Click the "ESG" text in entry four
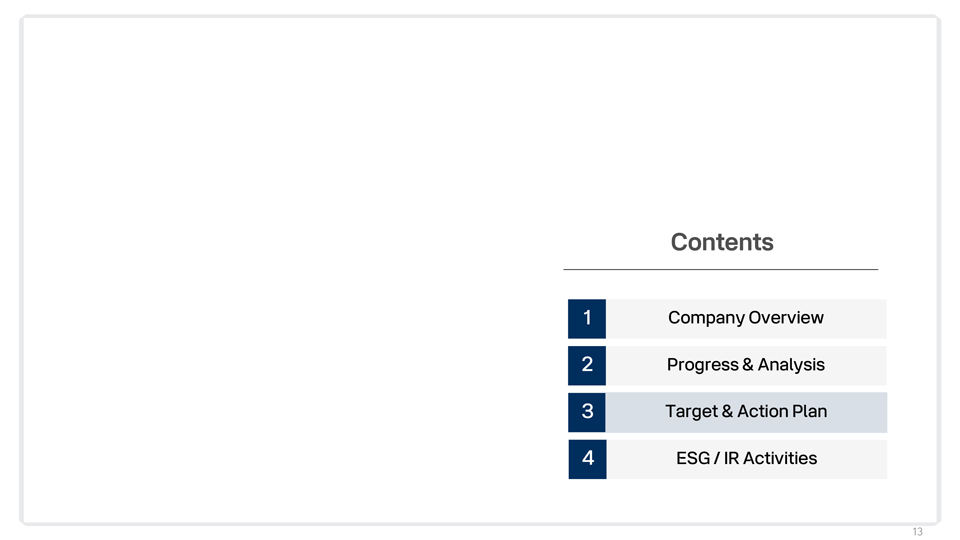960x540 pixels. (693, 459)
